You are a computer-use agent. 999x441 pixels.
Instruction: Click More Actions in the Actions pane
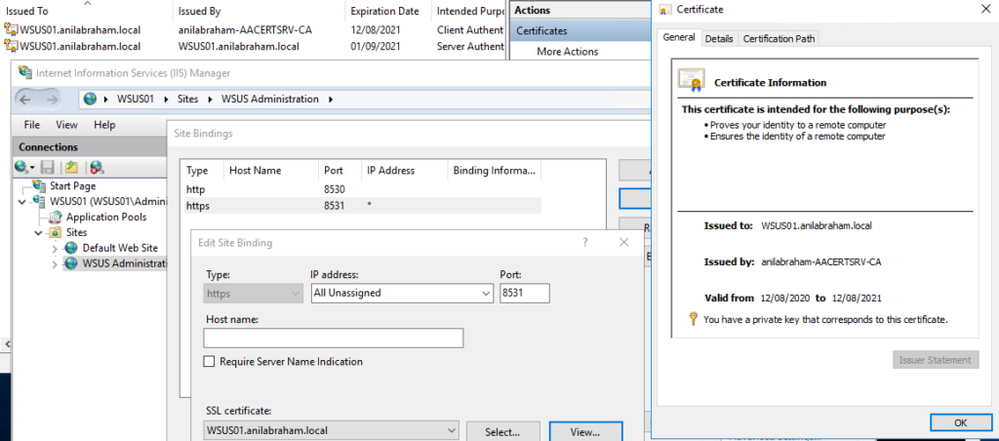click(567, 52)
